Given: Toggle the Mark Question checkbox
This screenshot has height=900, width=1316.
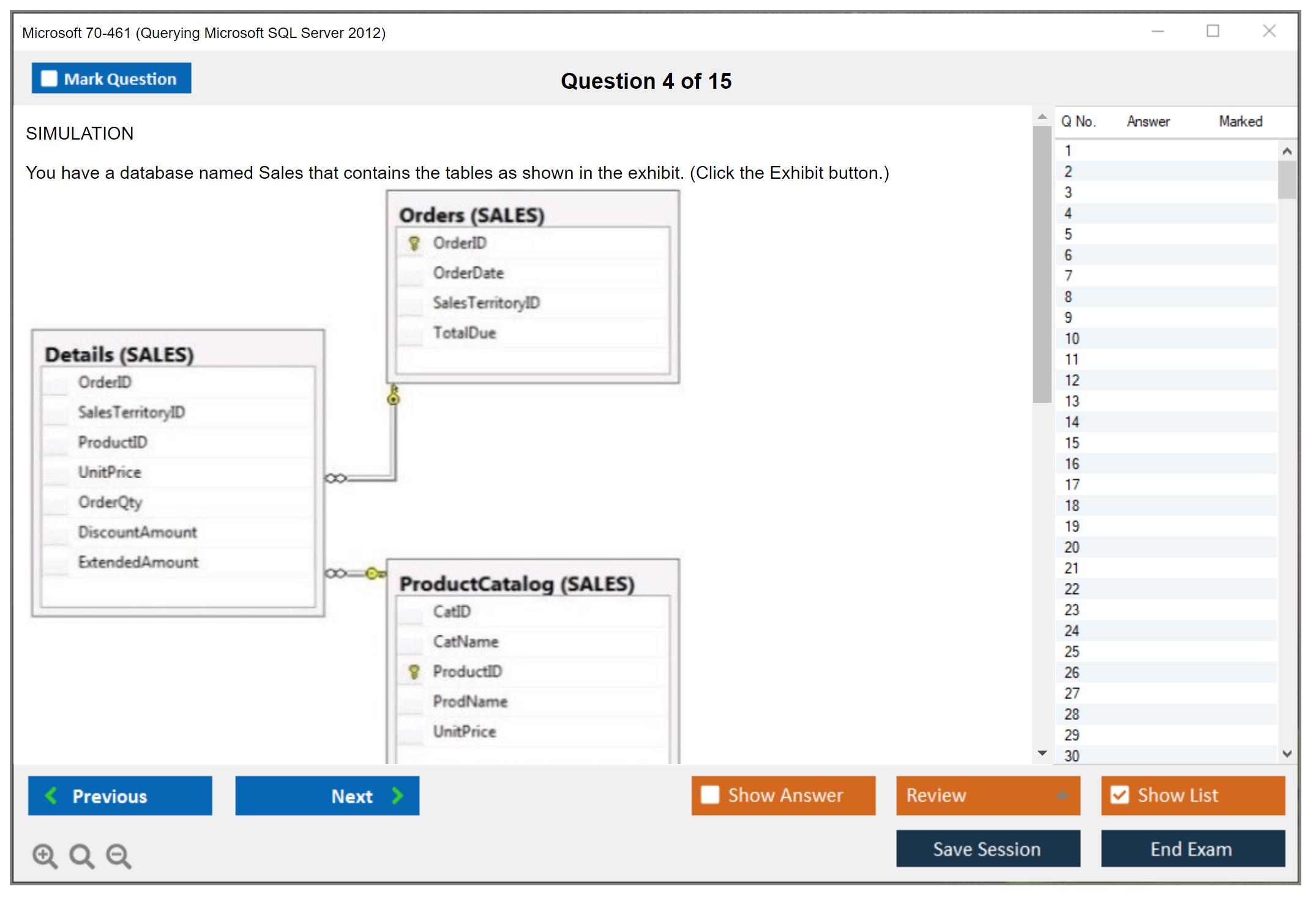Looking at the screenshot, I should [x=49, y=78].
